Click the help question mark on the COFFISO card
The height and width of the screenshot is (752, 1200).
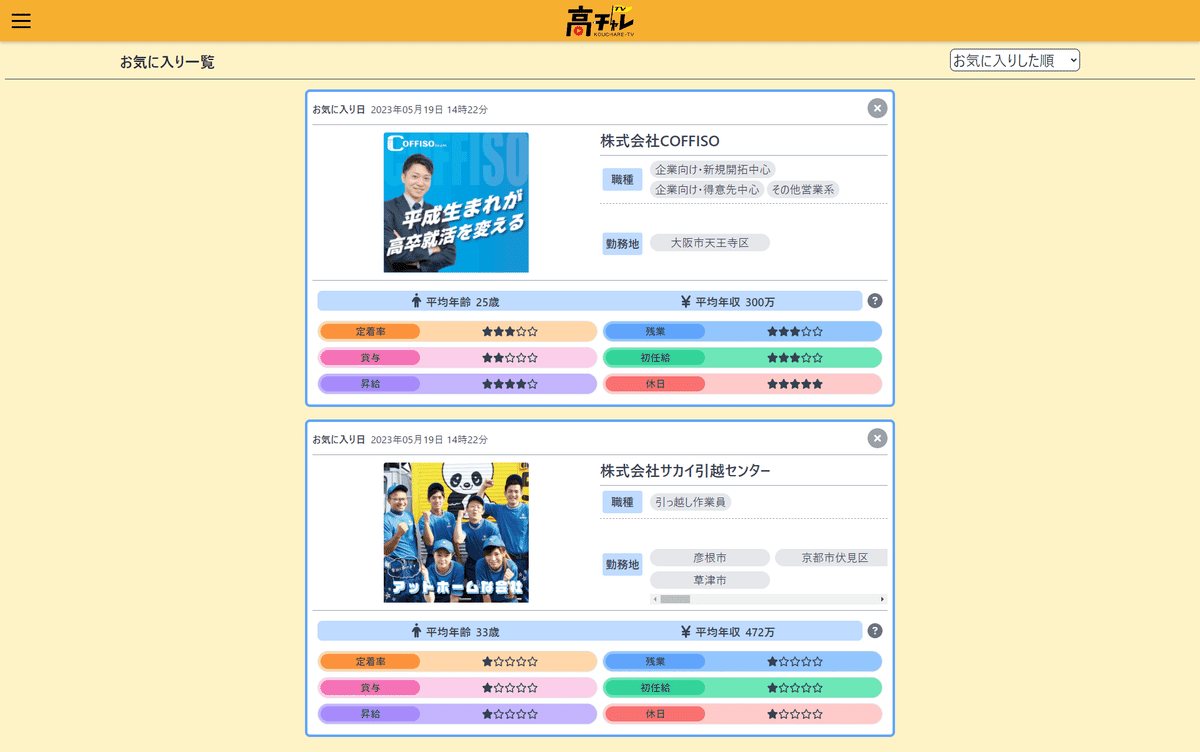[x=877, y=299]
